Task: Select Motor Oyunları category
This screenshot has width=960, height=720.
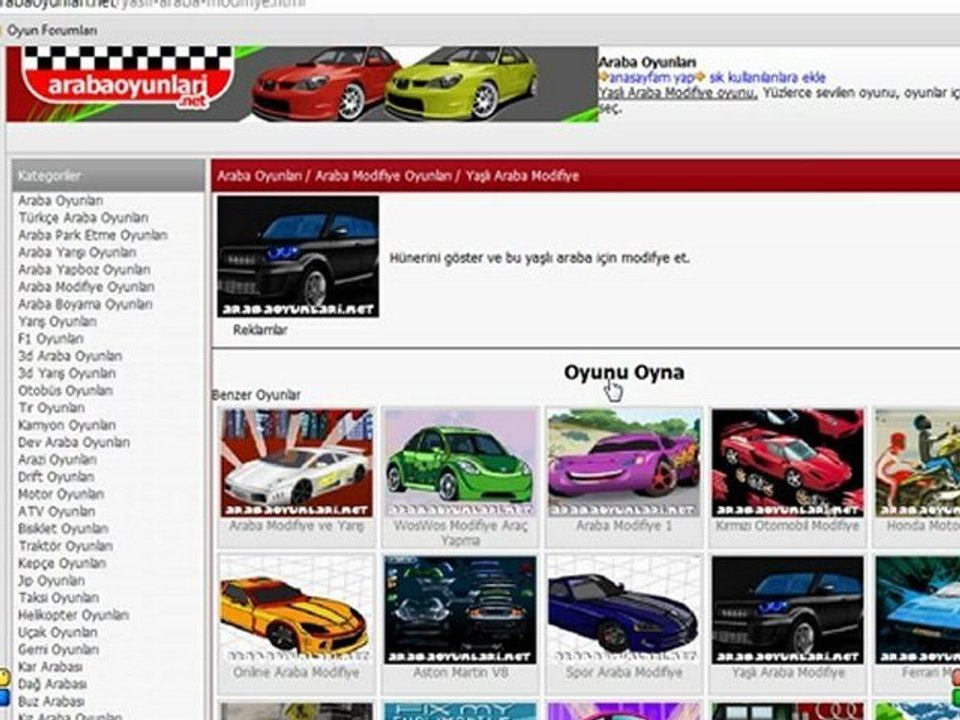Action: point(61,493)
